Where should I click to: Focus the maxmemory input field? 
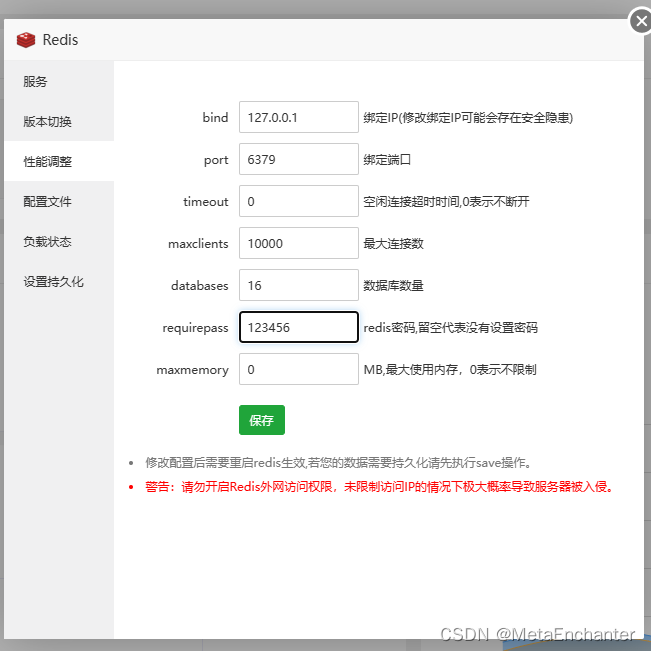[x=299, y=369]
